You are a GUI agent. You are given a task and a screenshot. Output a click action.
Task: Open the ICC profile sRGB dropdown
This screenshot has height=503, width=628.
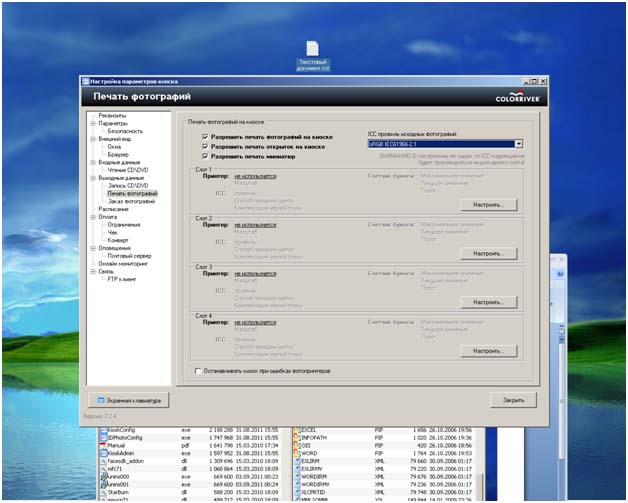pos(518,144)
